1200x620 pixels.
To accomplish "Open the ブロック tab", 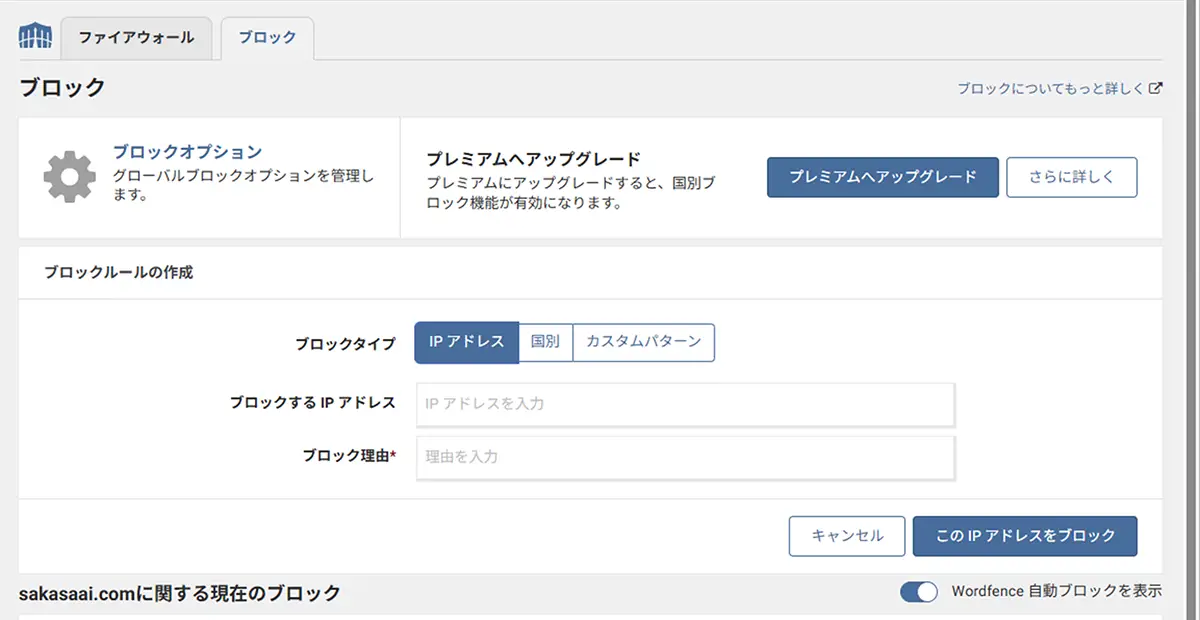I will tap(267, 38).
